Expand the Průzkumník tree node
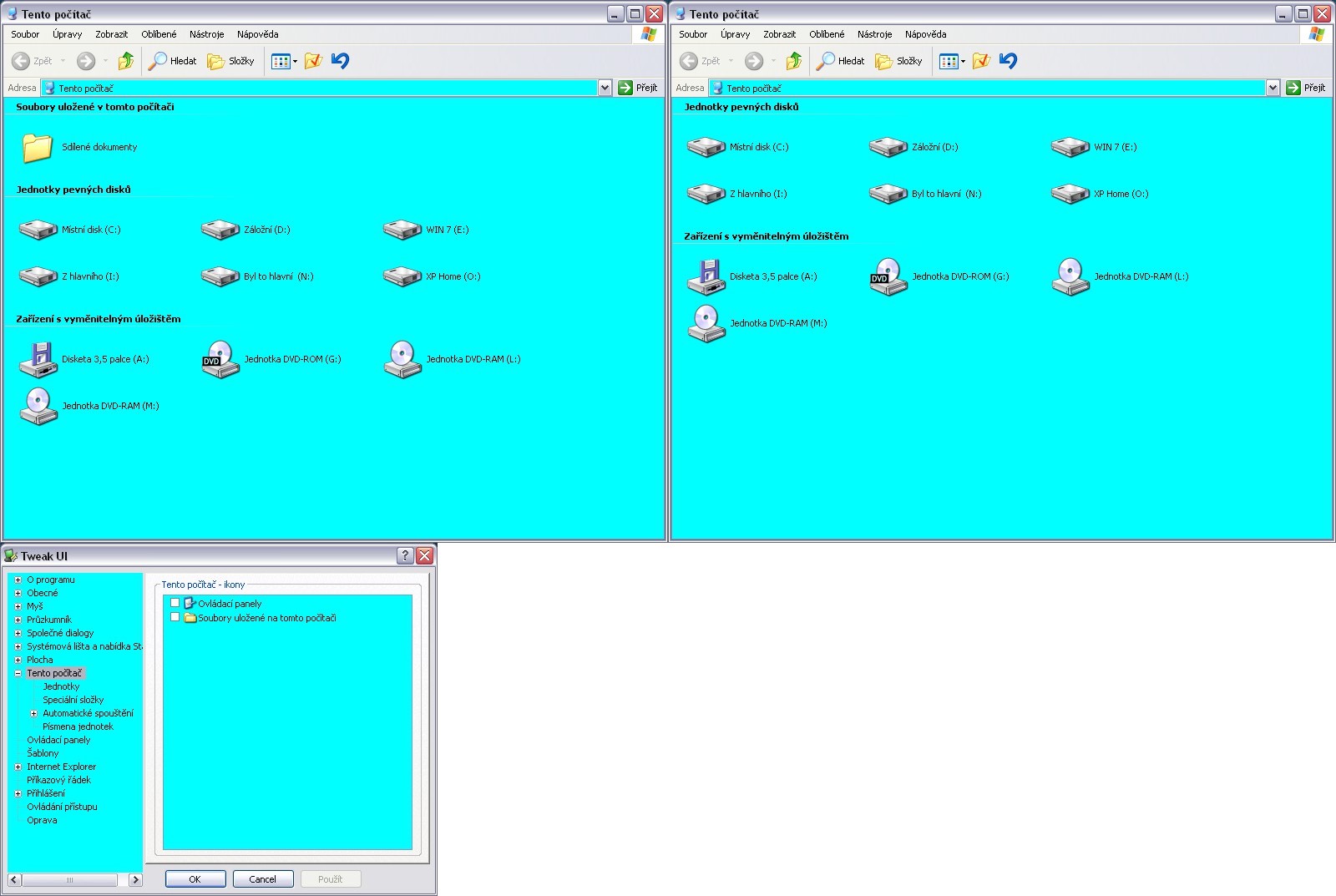Screen dimensions: 1336x896 click(x=18, y=620)
